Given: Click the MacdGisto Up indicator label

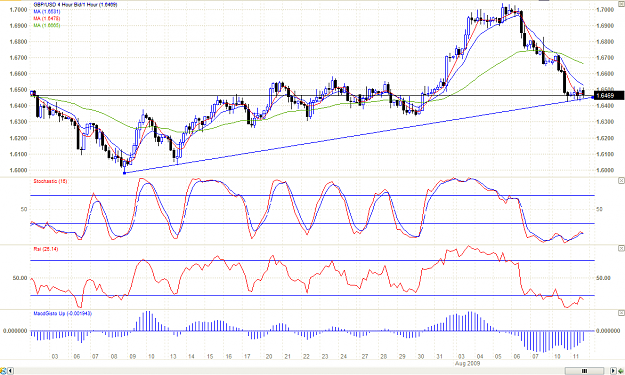Looking at the screenshot, I should pyautogui.click(x=63, y=313).
